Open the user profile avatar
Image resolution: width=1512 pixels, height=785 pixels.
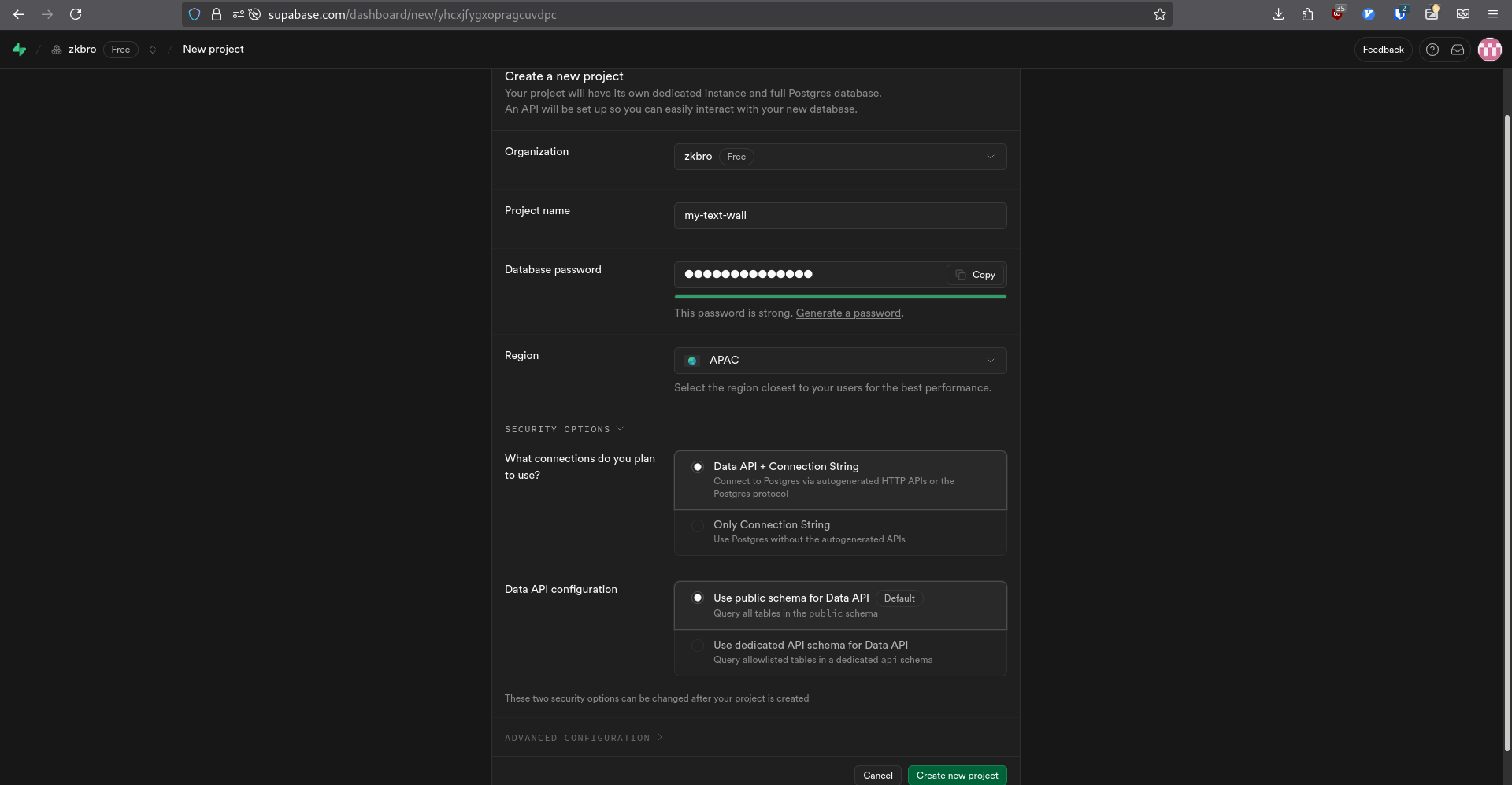1489,50
